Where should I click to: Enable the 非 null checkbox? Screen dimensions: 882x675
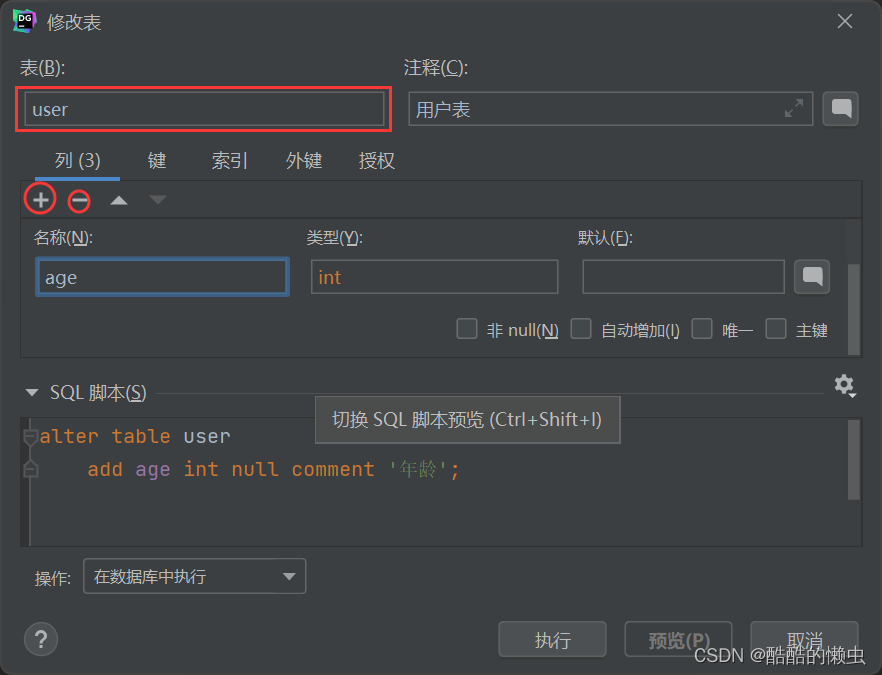(x=467, y=329)
